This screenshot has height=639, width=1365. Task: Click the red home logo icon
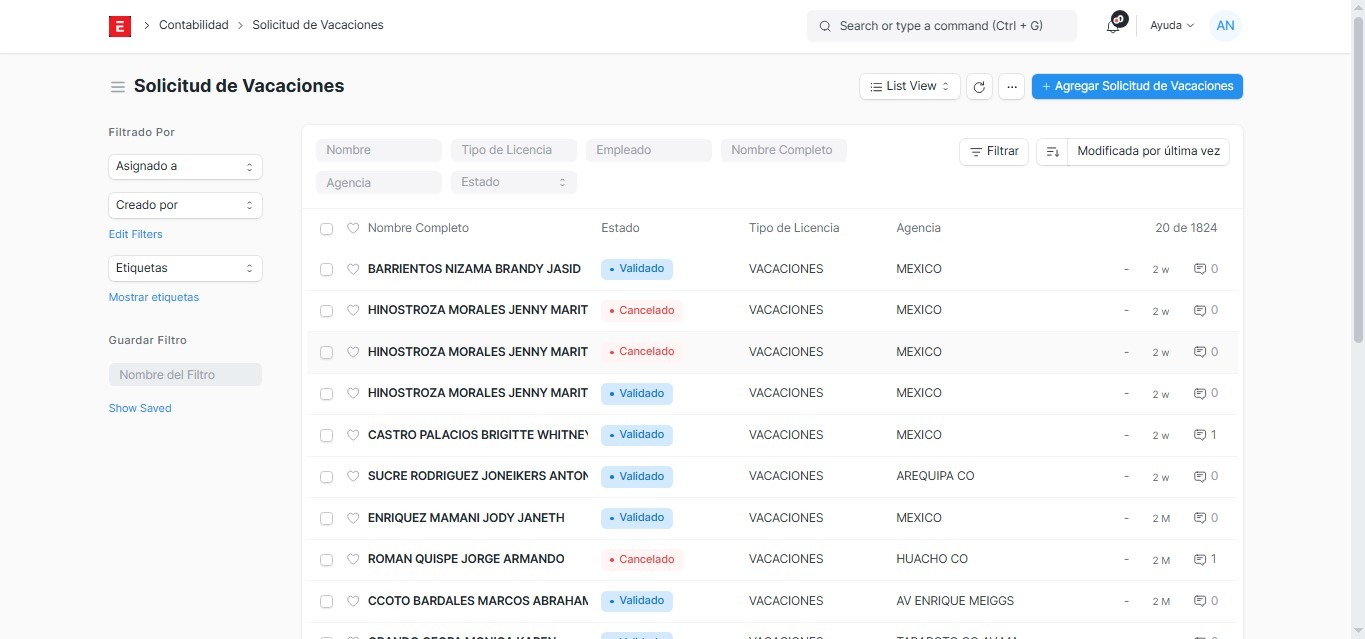120,26
